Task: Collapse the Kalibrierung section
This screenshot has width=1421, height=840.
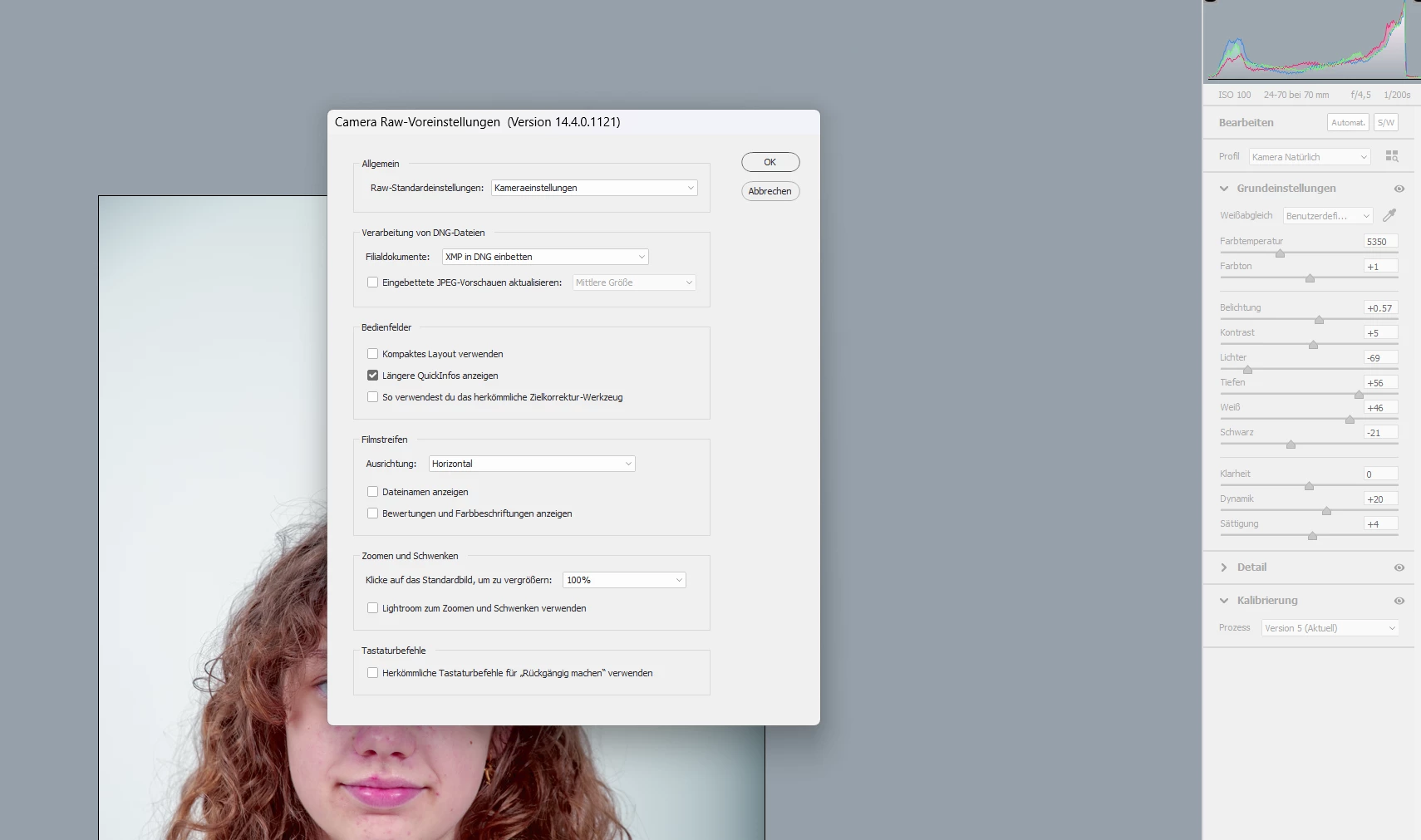Action: pyautogui.click(x=1224, y=601)
